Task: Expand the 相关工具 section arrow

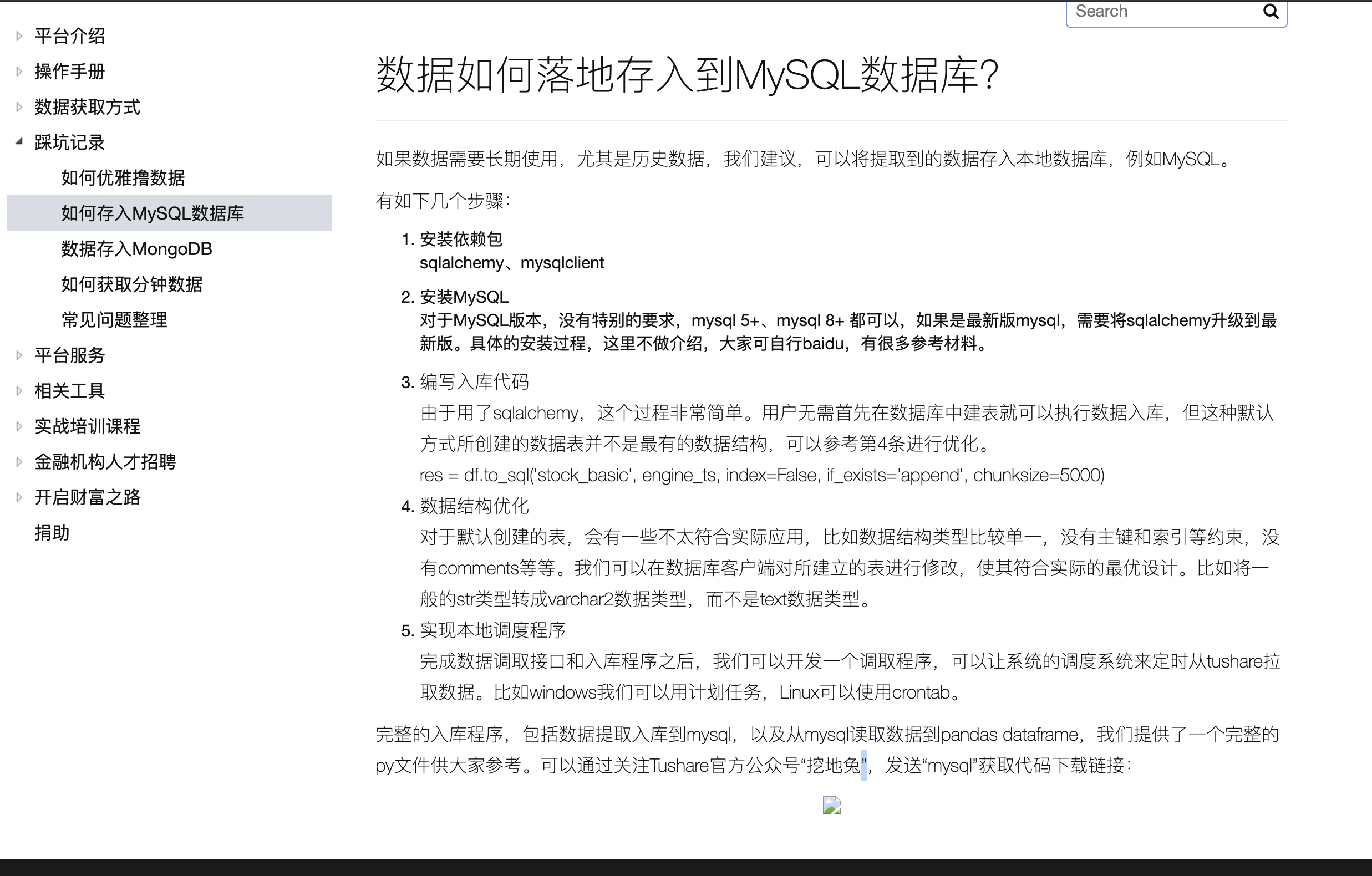Action: tap(19, 391)
